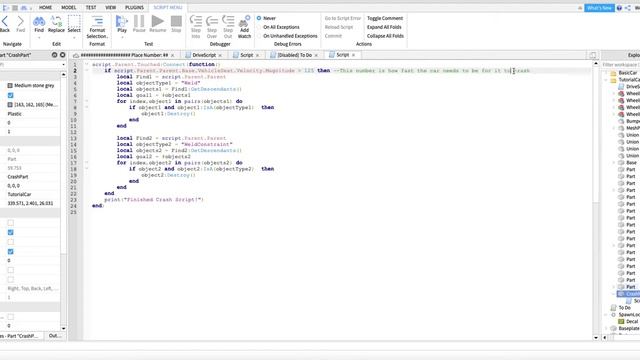Click the help icon beside What's New
640x360 pixels.
619,8
